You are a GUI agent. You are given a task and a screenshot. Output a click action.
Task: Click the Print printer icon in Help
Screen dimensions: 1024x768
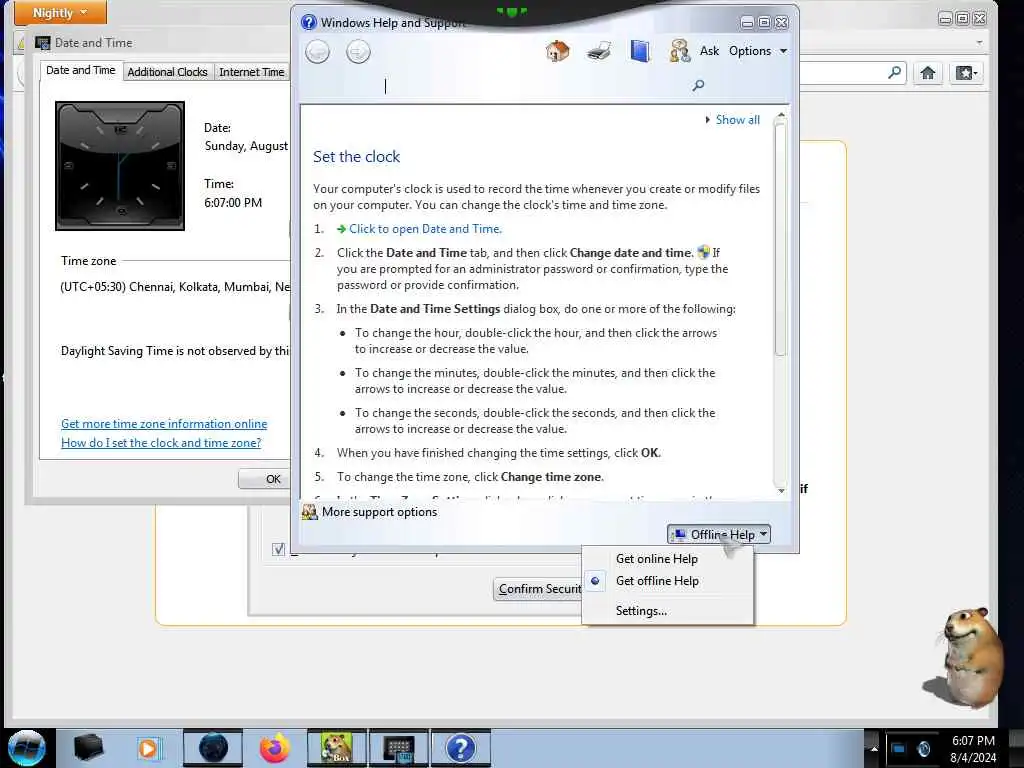599,50
